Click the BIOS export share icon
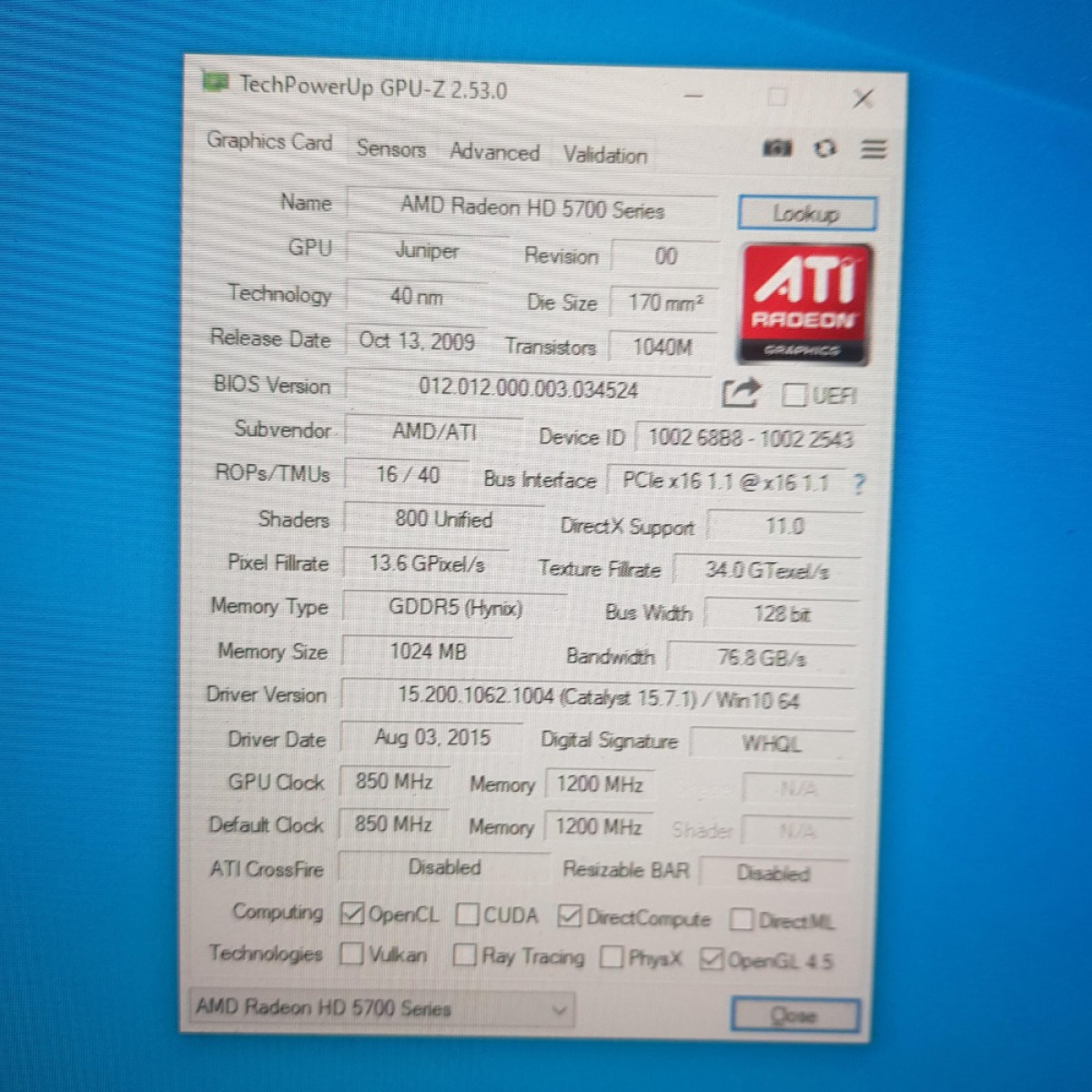The height and width of the screenshot is (1092, 1092). coord(740,393)
